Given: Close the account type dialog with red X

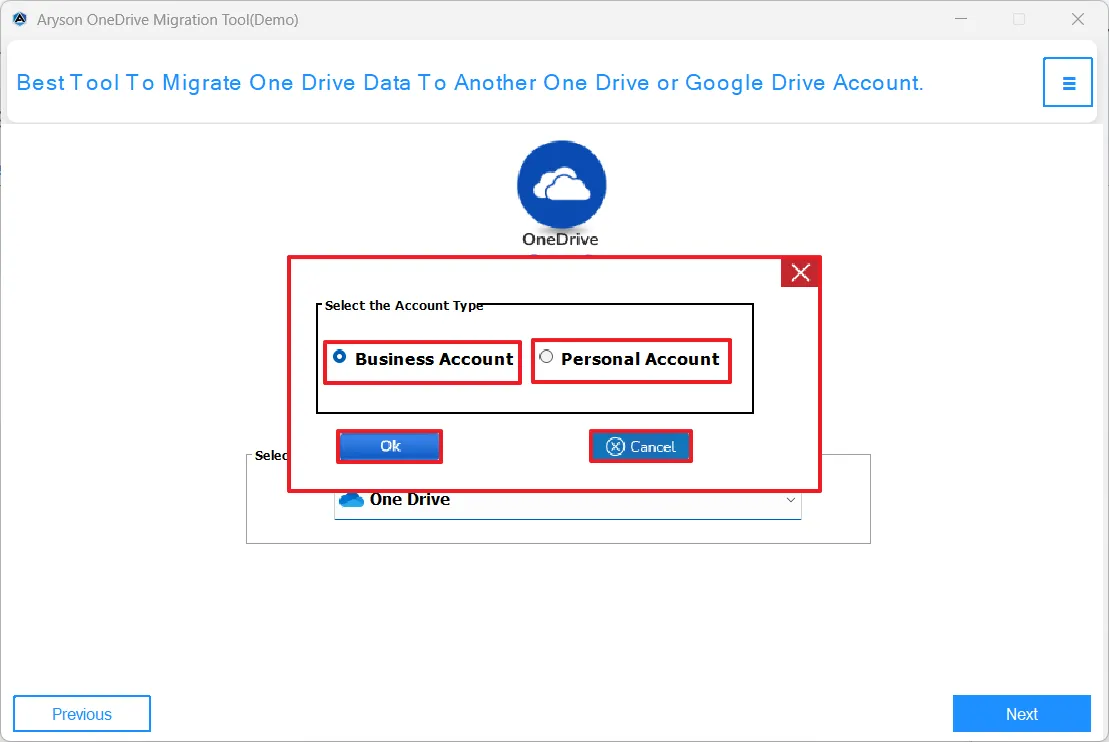Looking at the screenshot, I should tap(800, 273).
